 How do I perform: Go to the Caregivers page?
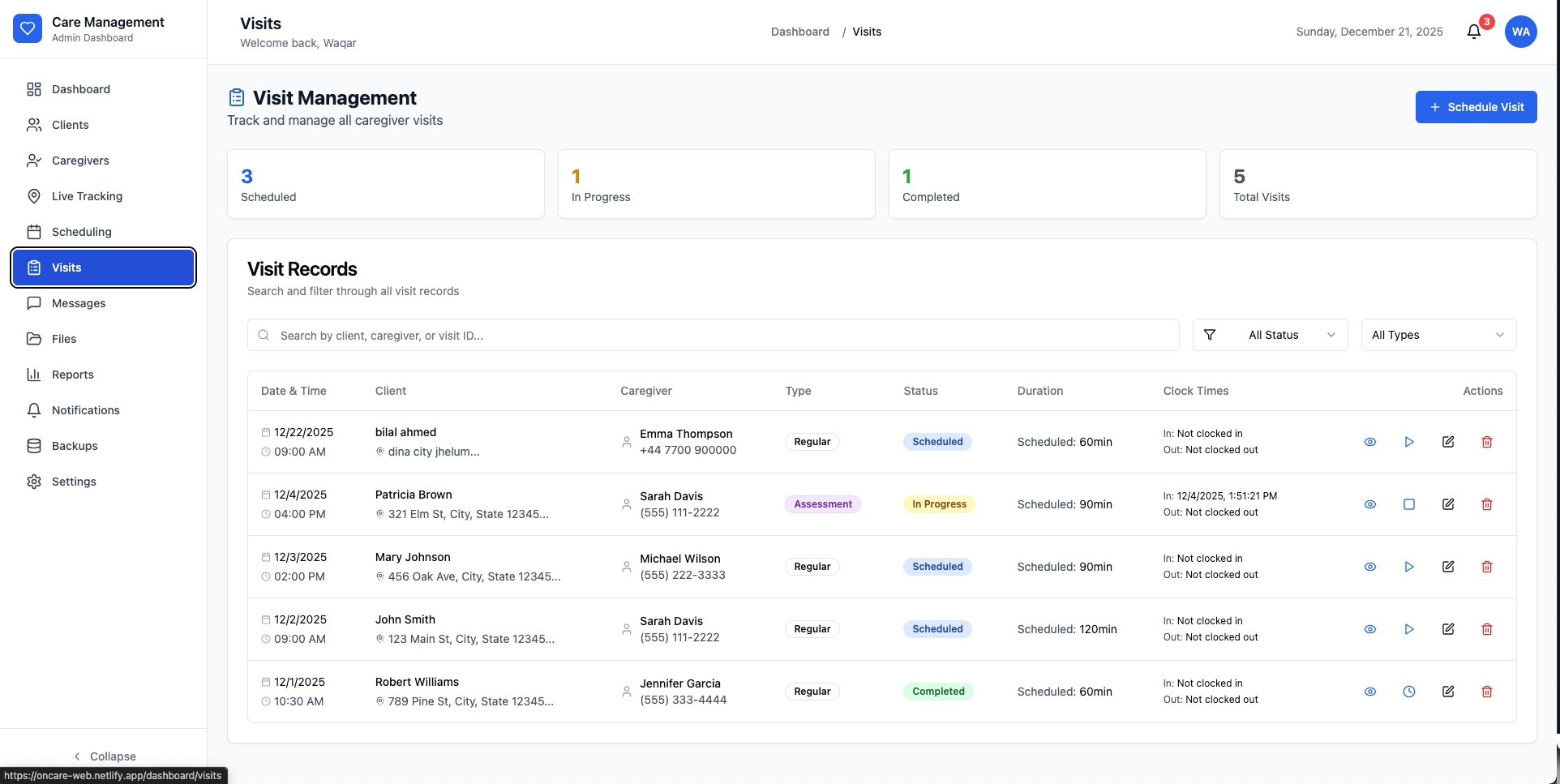coord(80,161)
